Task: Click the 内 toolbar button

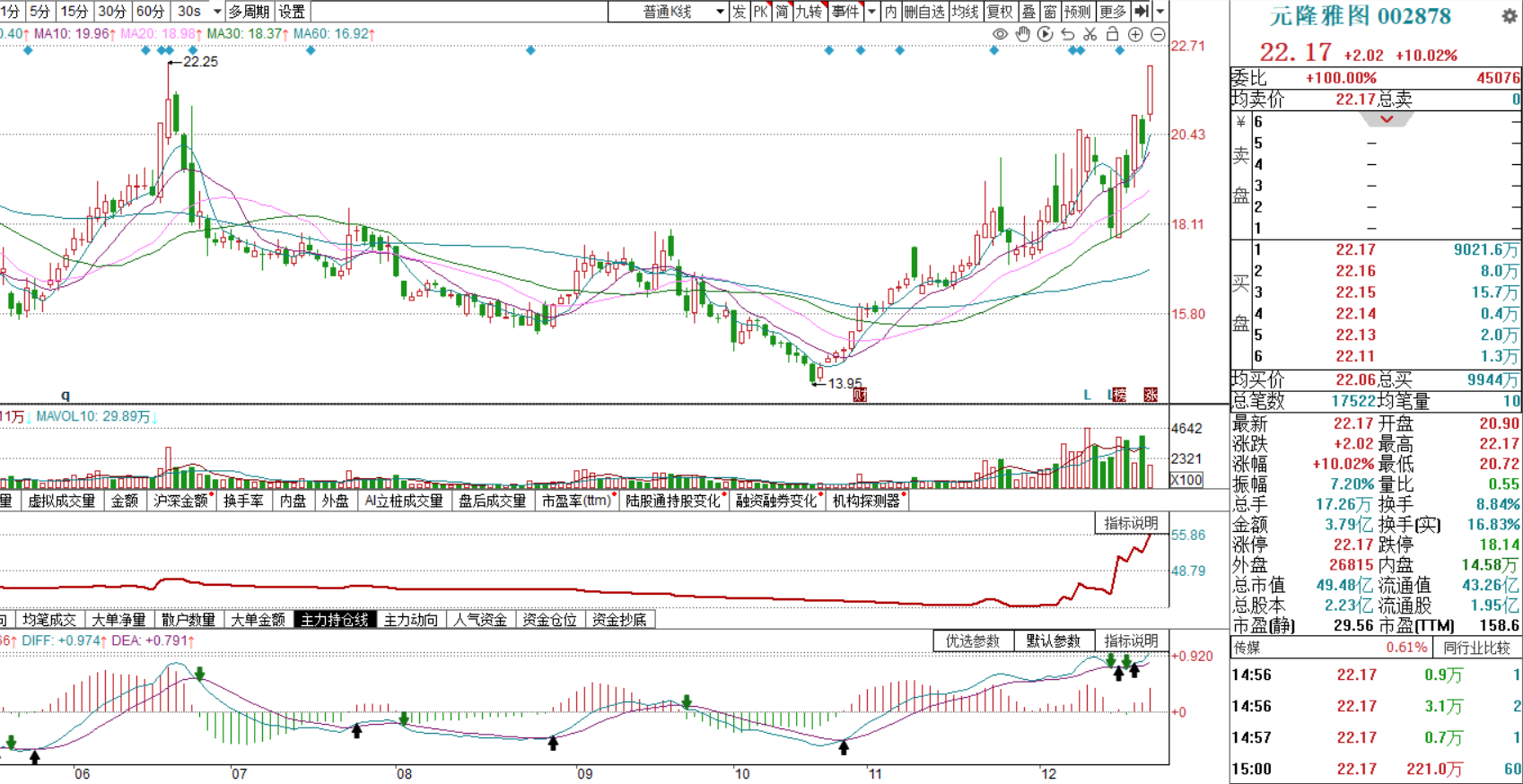Action: tap(890, 11)
